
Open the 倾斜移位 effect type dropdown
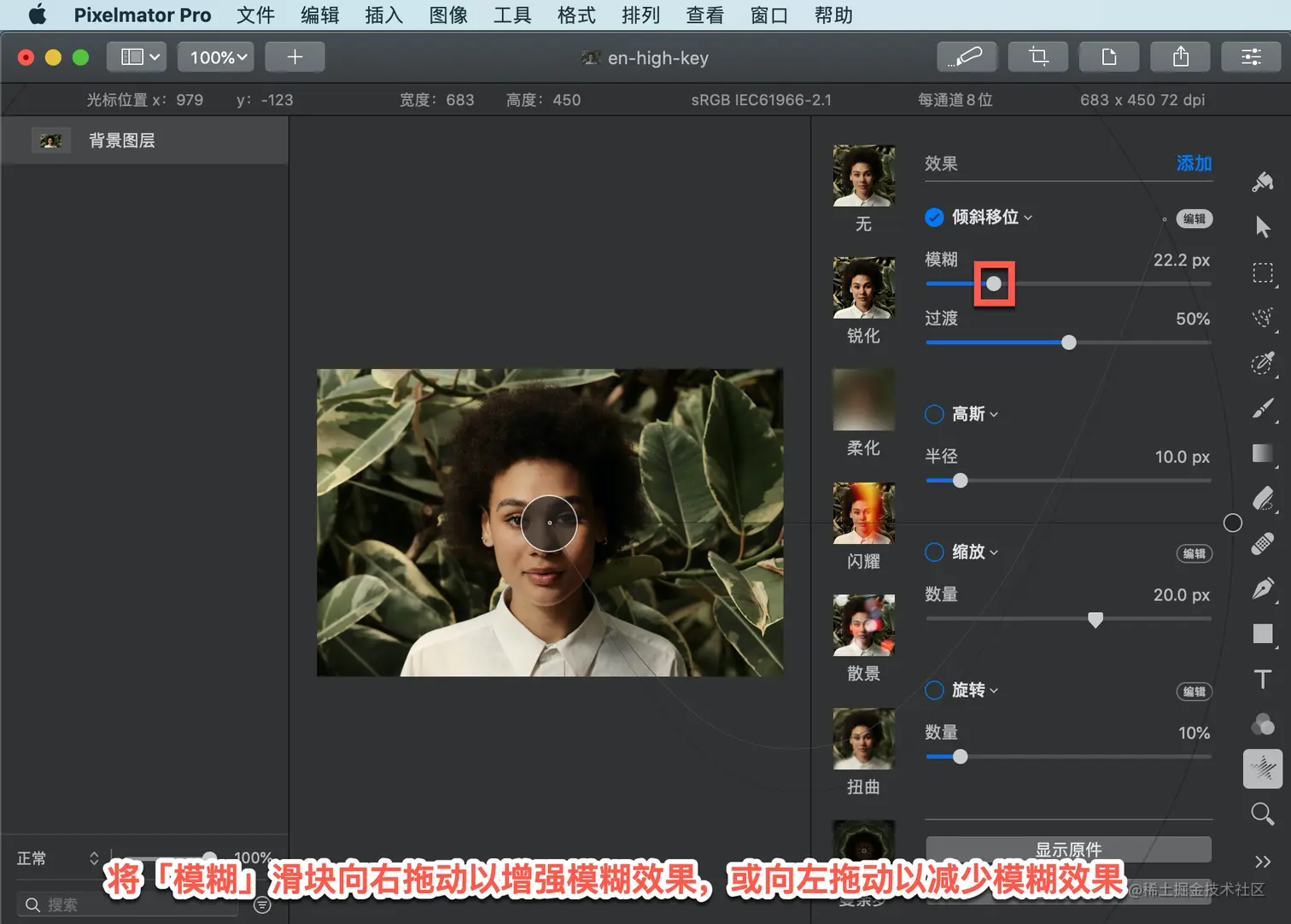tap(992, 217)
